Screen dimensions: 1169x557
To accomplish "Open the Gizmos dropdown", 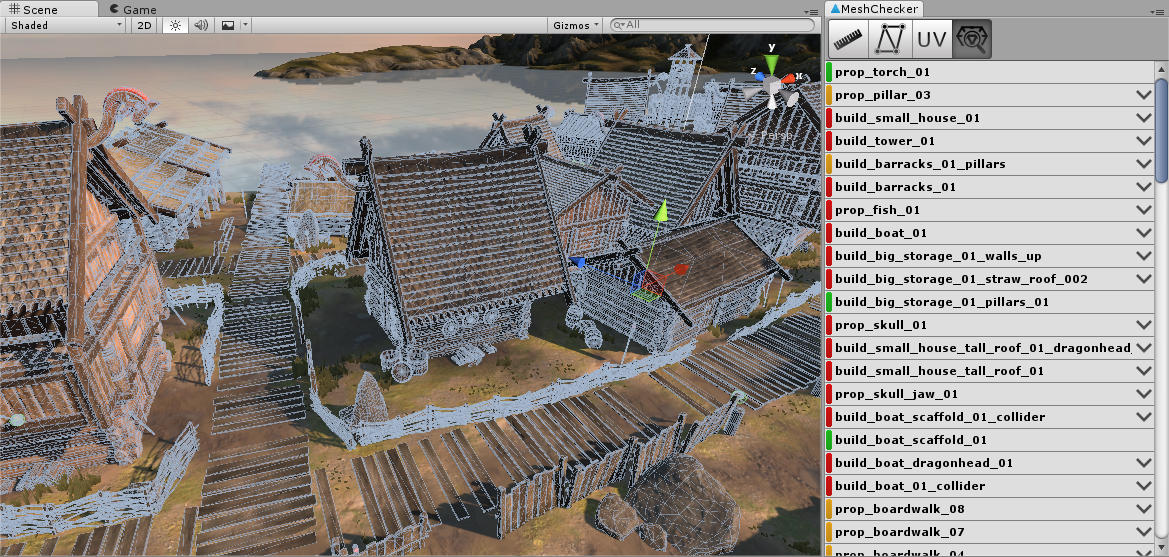I will (576, 25).
